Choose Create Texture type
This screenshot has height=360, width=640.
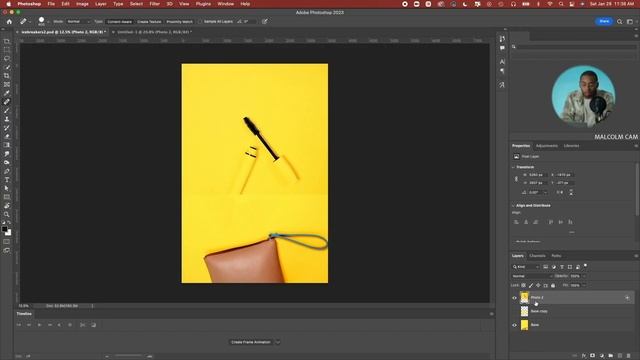point(149,21)
